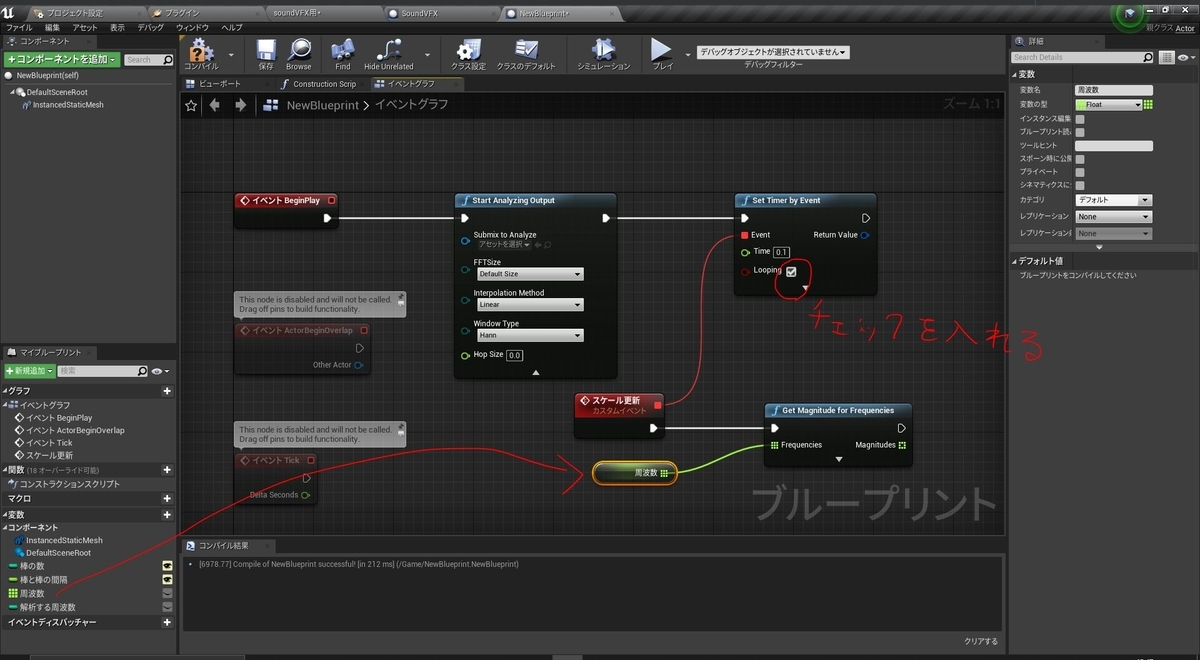Image resolution: width=1200 pixels, height=660 pixels.
Task: Enable シネマティクス checkbox
Action: pos(1080,185)
